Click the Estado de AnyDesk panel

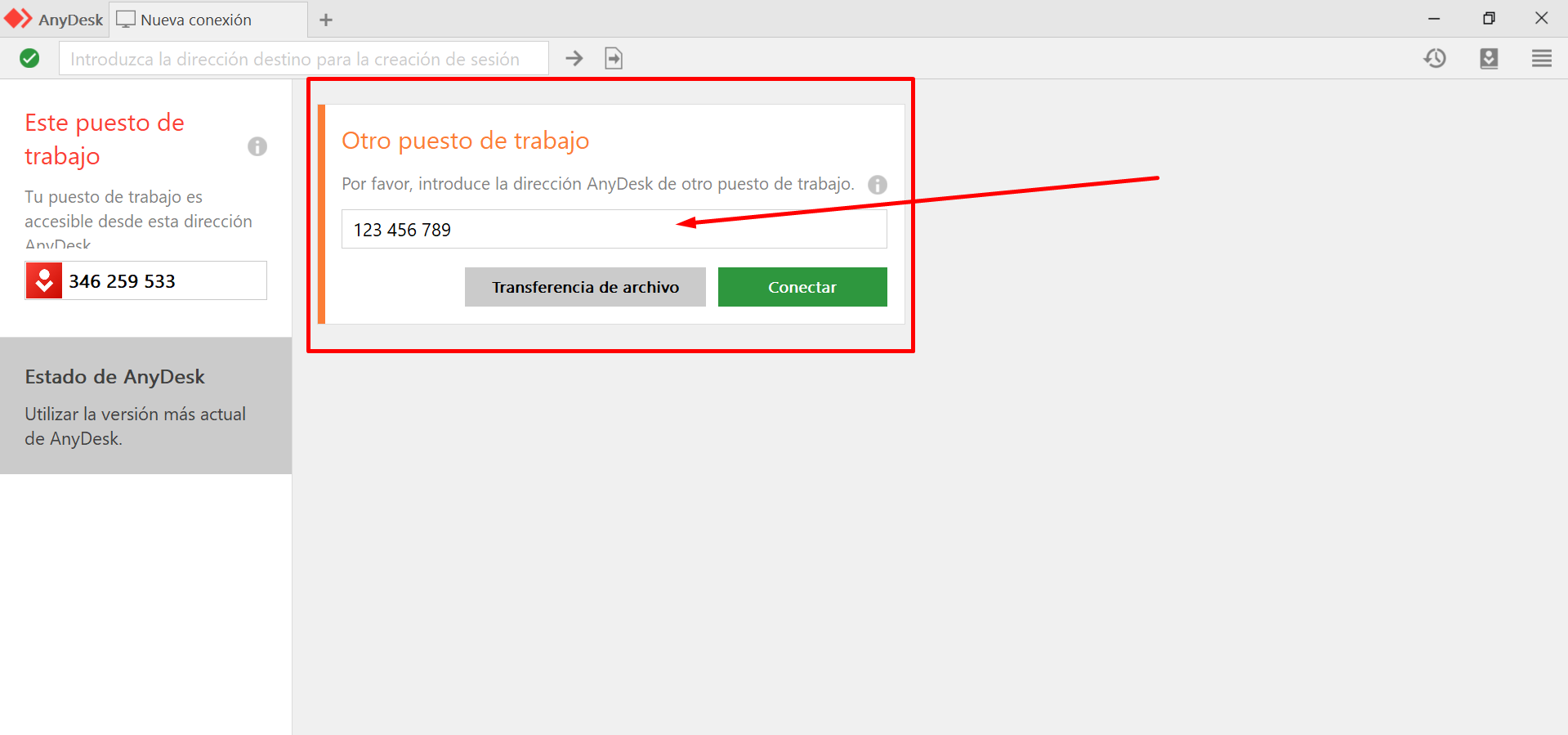pos(145,406)
